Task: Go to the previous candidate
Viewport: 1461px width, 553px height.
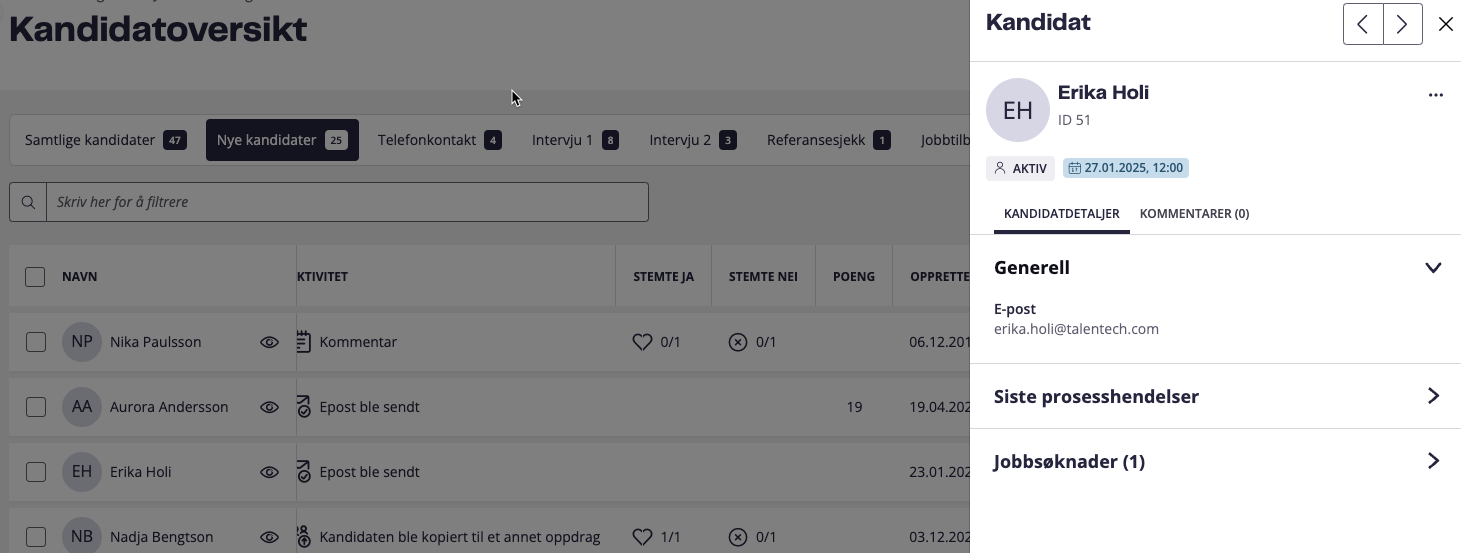Action: [1363, 24]
